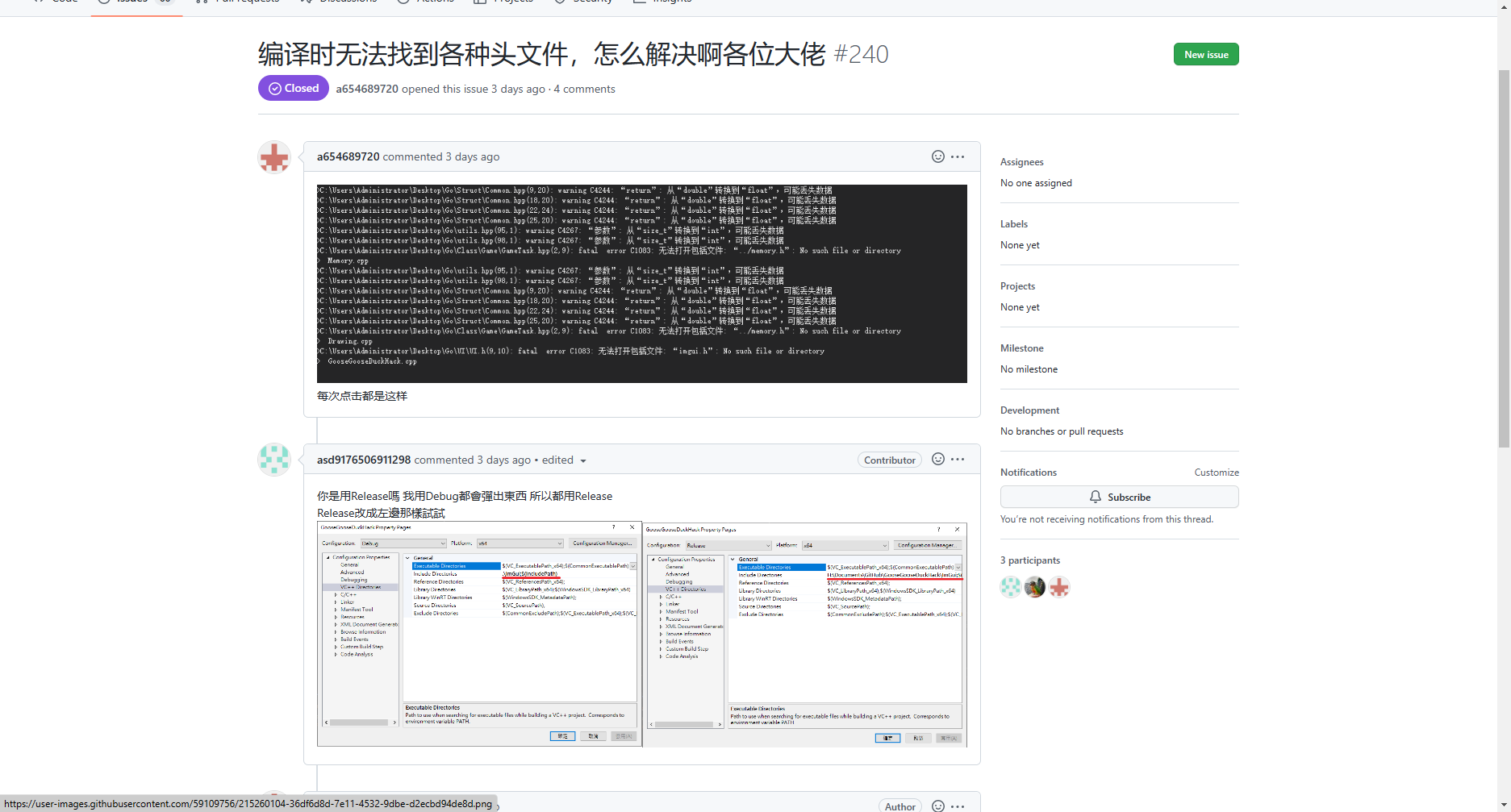The width and height of the screenshot is (1511, 812).
Task: Click '3 days ago' timestamp on asd9176506911298's comment
Action: (x=503, y=460)
